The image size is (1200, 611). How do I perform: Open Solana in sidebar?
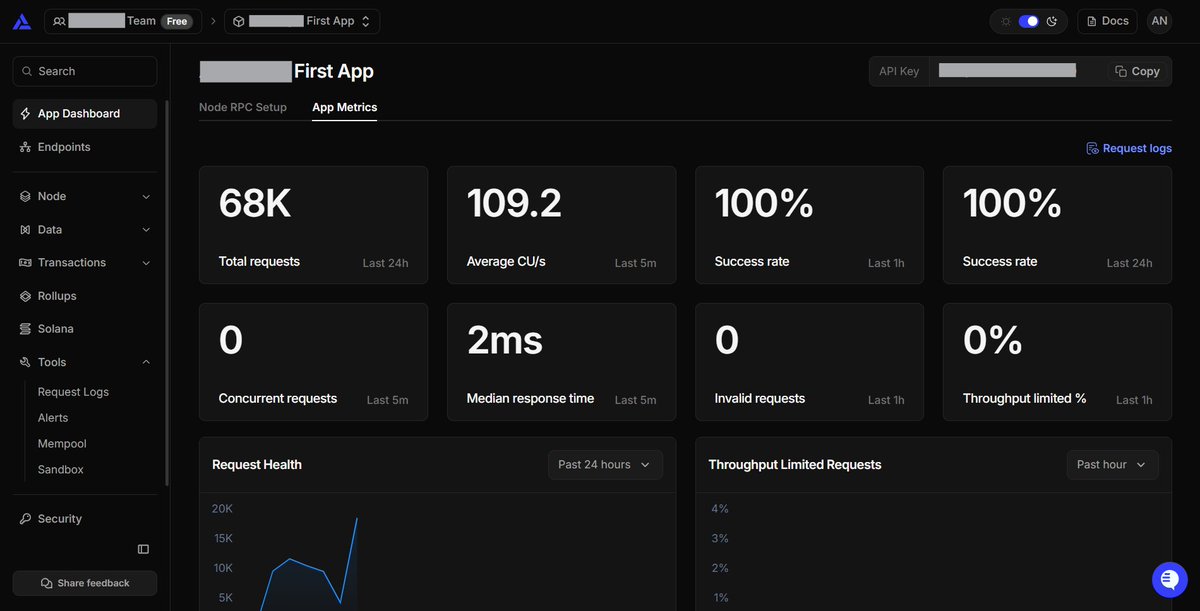coord(85,329)
